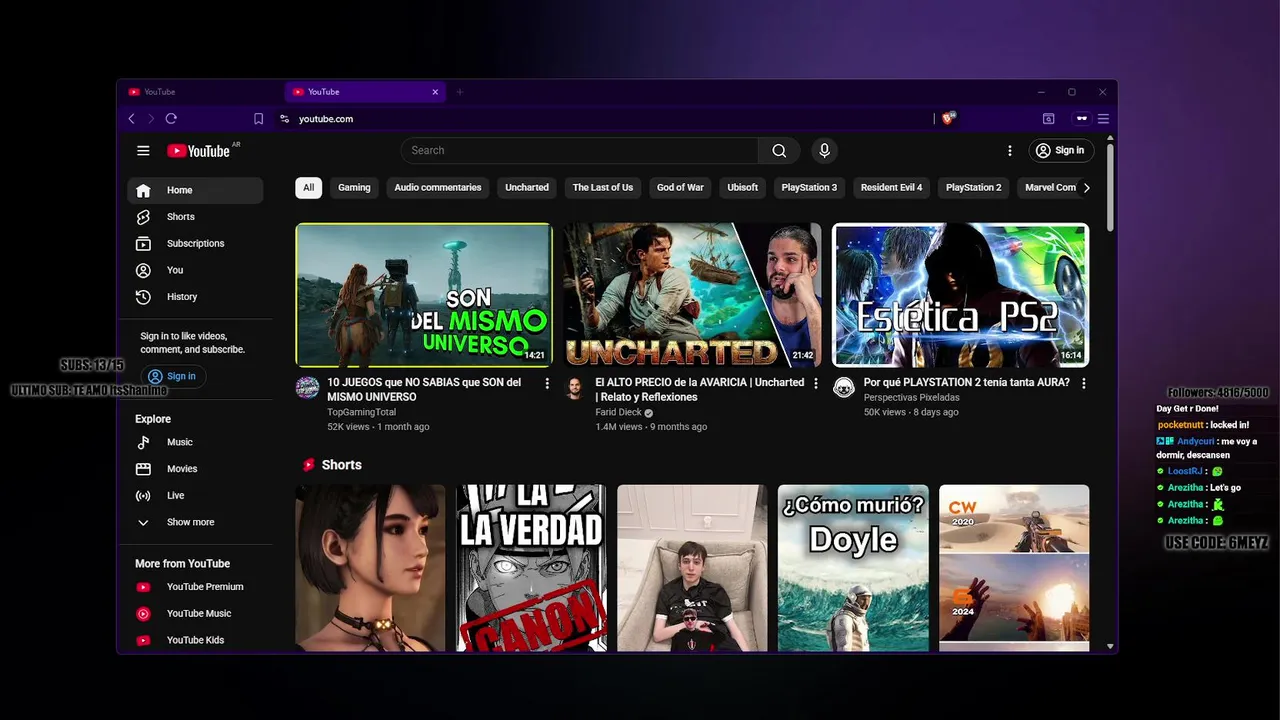Open YouTube Music link

195,614
